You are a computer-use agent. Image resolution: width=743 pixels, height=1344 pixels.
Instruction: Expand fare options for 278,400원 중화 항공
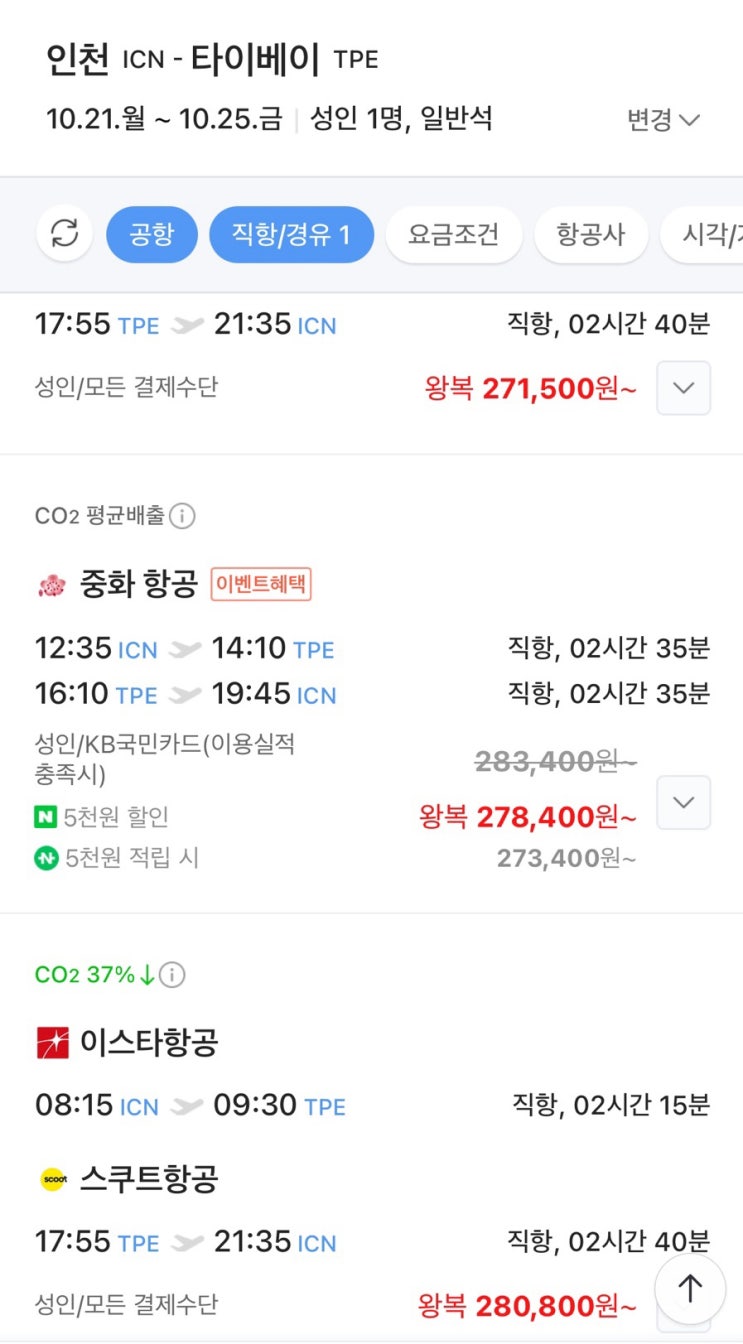point(683,802)
